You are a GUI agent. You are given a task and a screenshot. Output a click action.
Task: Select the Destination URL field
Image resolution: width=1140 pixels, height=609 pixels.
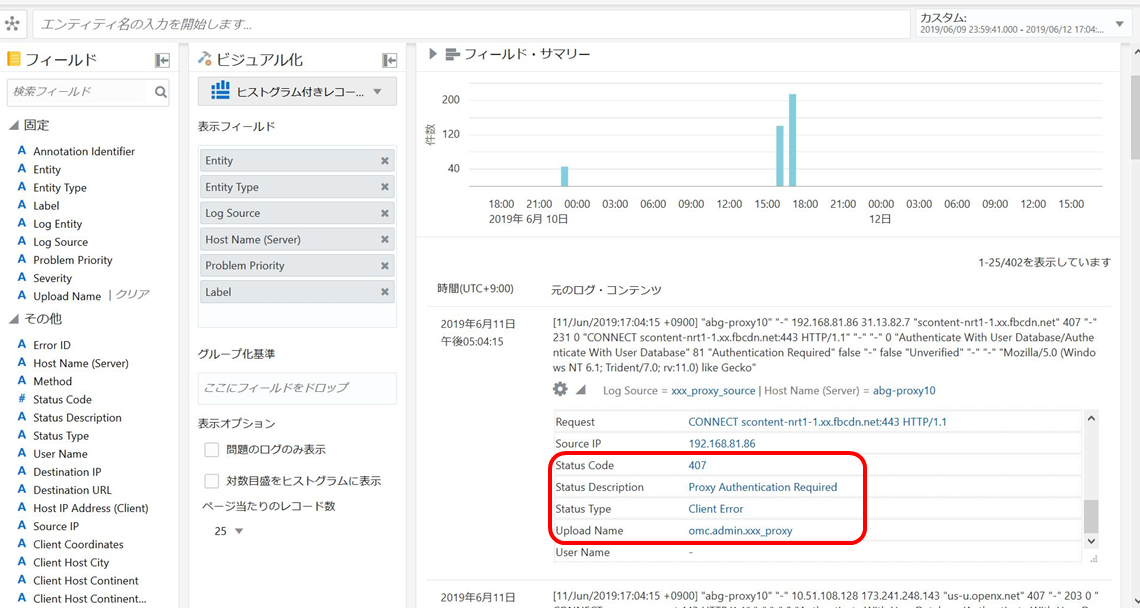pos(72,490)
